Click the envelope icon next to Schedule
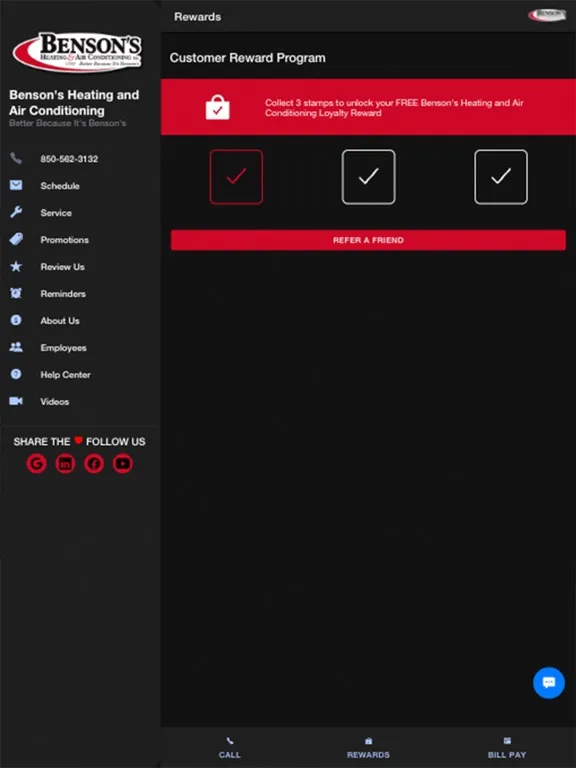 click(16, 185)
